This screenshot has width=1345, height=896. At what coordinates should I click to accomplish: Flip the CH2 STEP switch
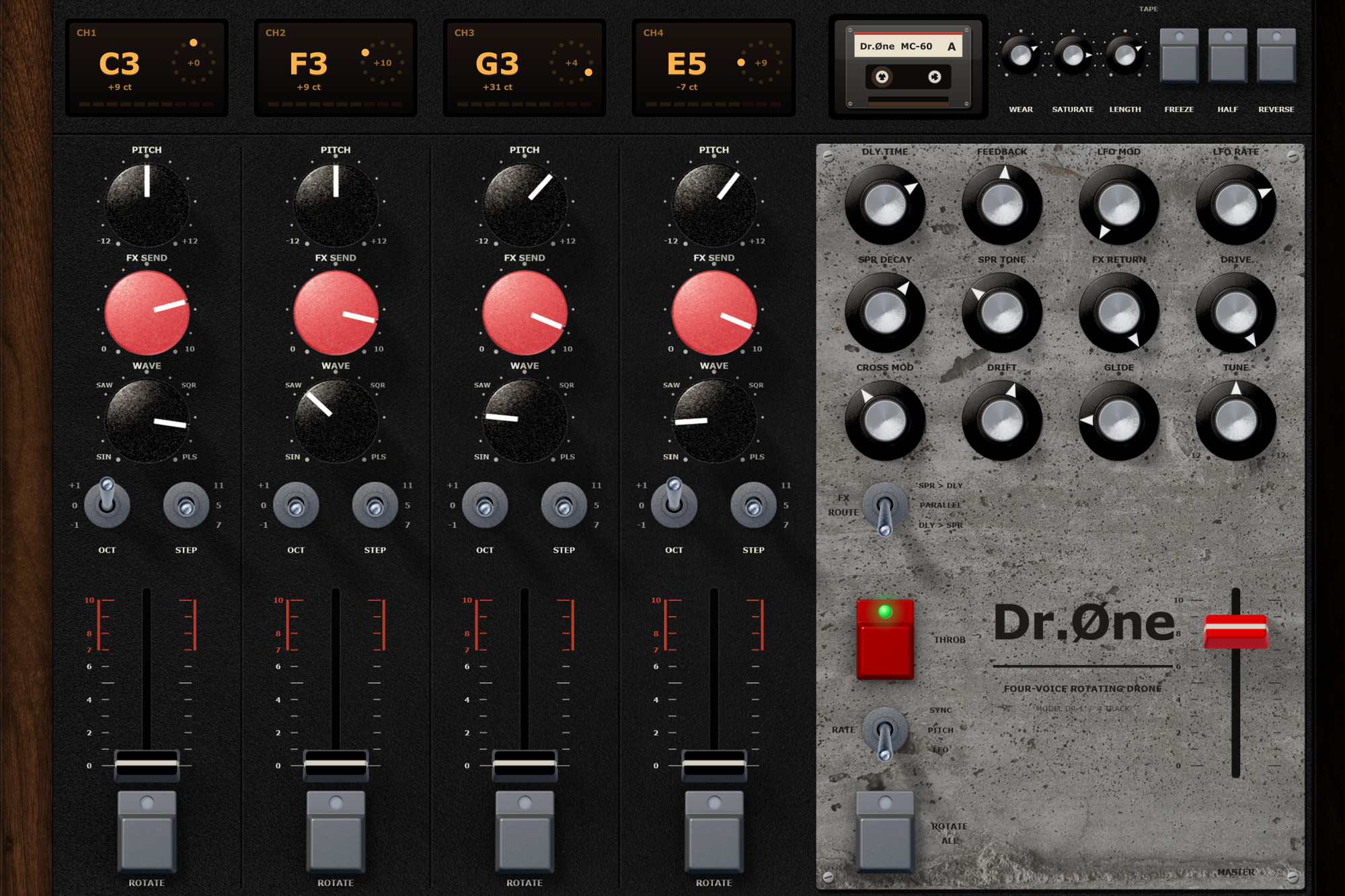click(375, 505)
